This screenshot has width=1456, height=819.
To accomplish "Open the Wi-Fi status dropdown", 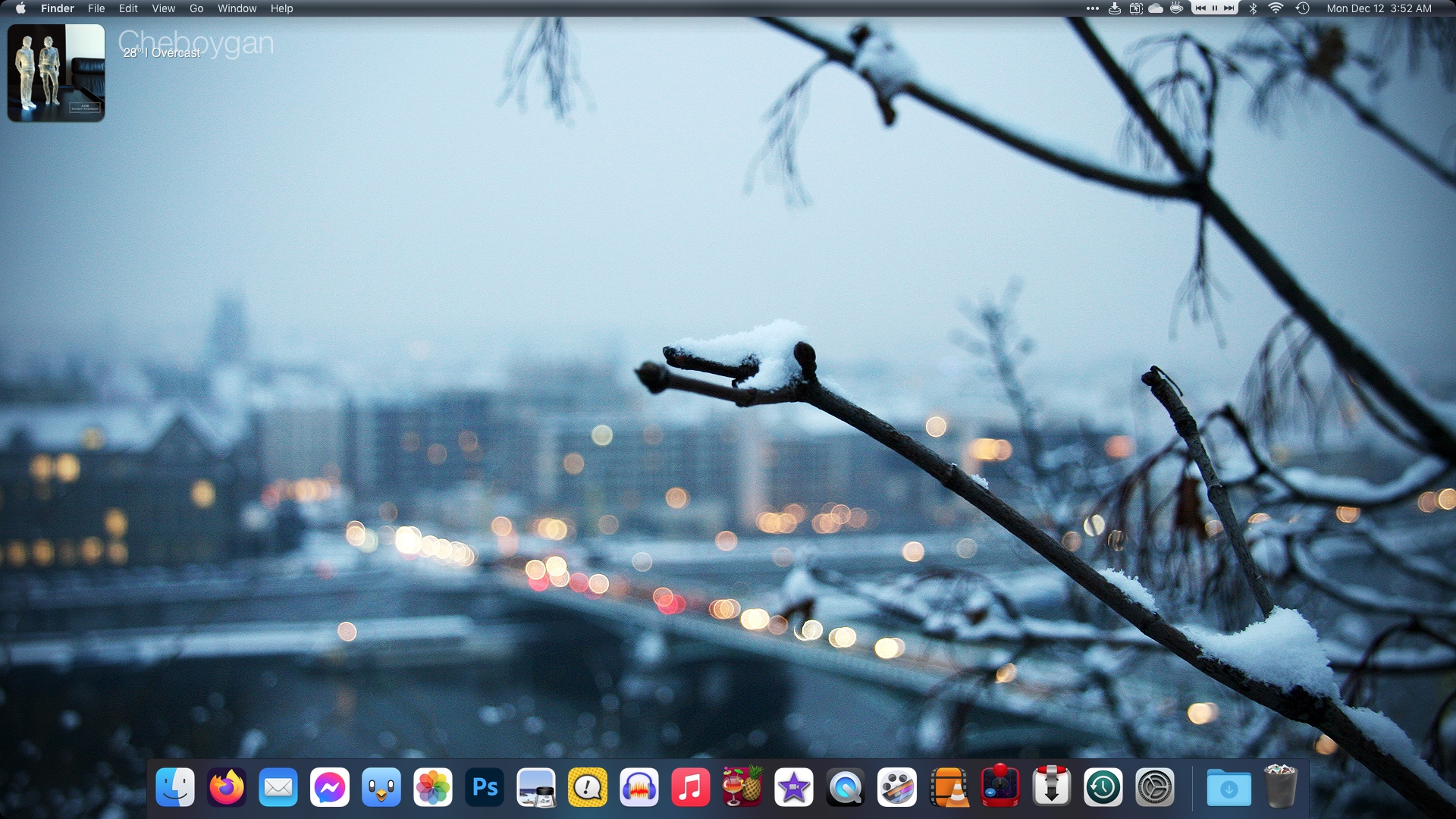I will [x=1276, y=8].
